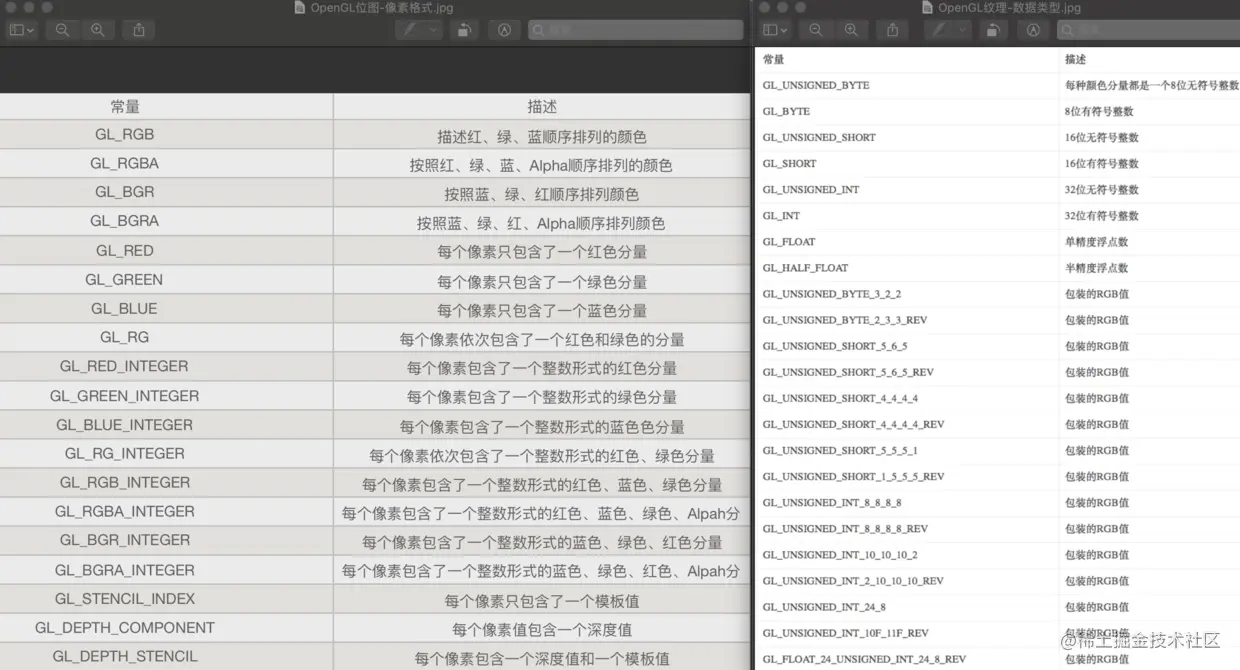Zoom out in the 像素格式.jpg window
Image resolution: width=1240 pixels, height=670 pixels.
pyautogui.click(x=62, y=30)
